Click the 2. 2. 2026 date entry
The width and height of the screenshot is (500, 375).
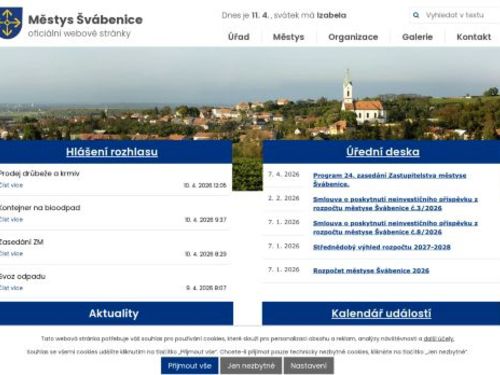(284, 198)
